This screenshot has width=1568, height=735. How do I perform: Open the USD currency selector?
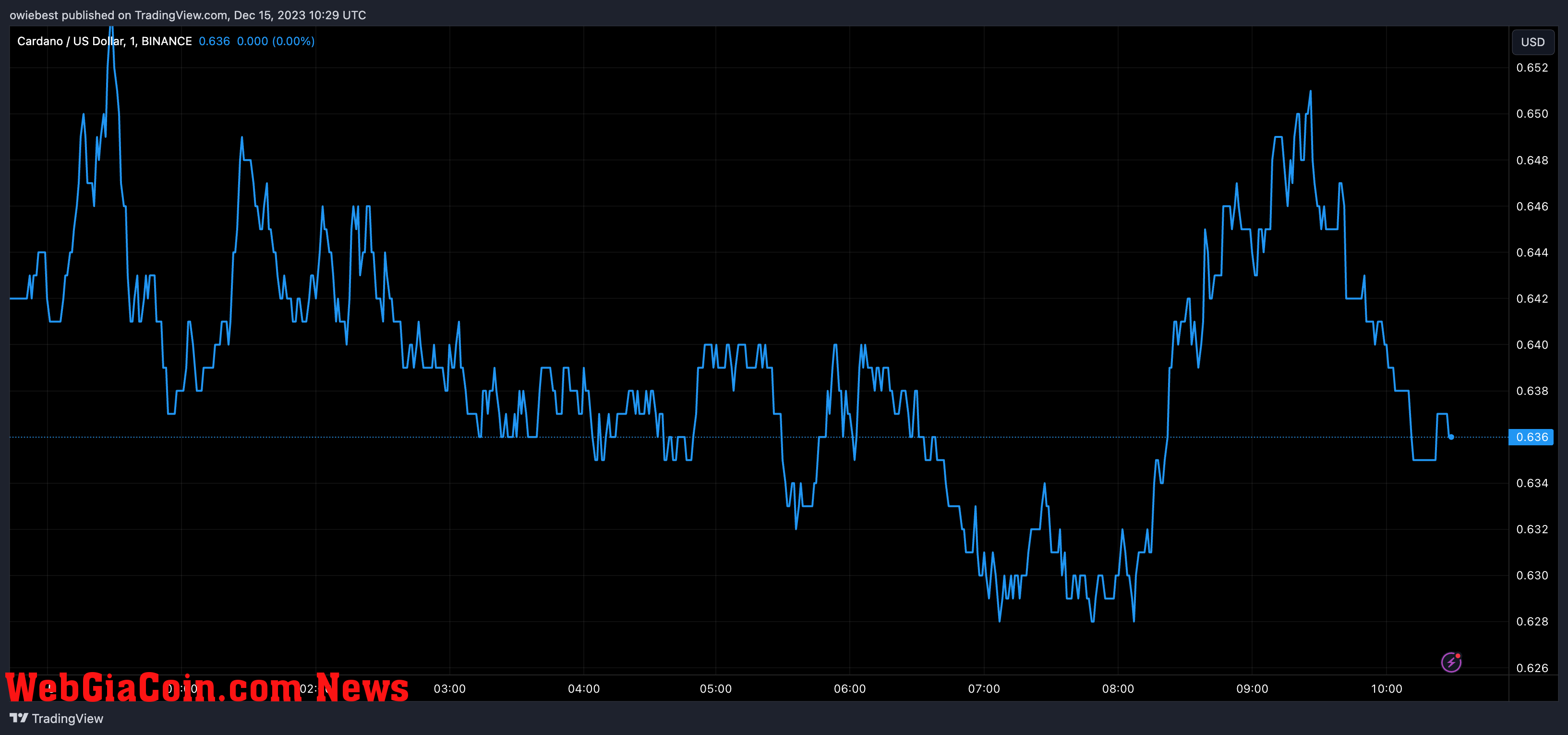[x=1532, y=42]
